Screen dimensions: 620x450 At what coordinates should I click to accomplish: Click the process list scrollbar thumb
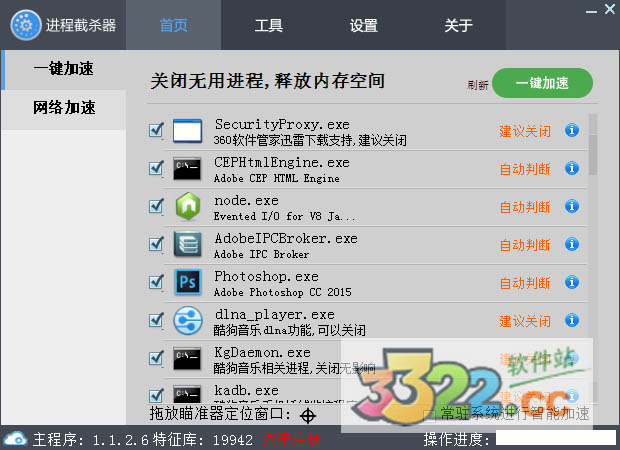(593, 154)
